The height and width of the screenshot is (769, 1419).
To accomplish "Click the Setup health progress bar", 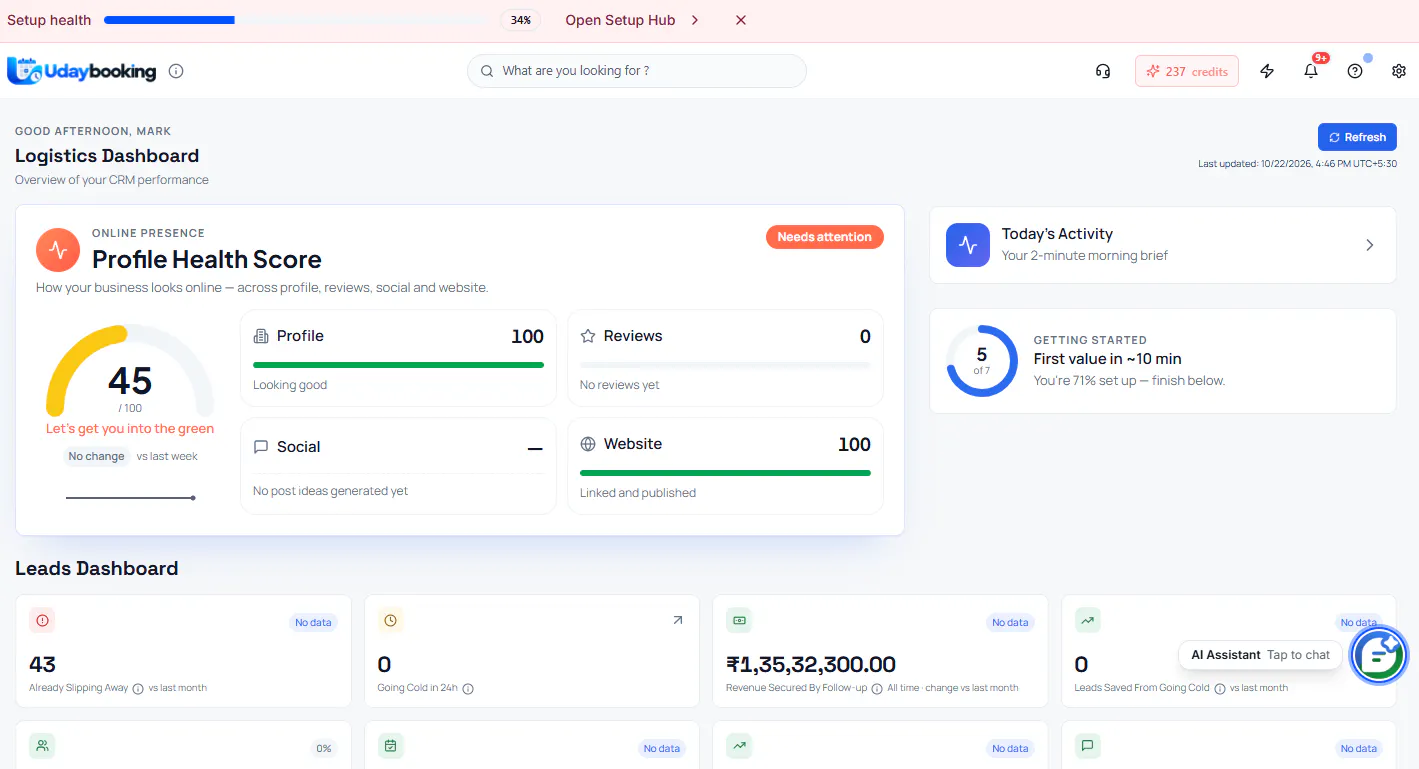I will point(294,20).
